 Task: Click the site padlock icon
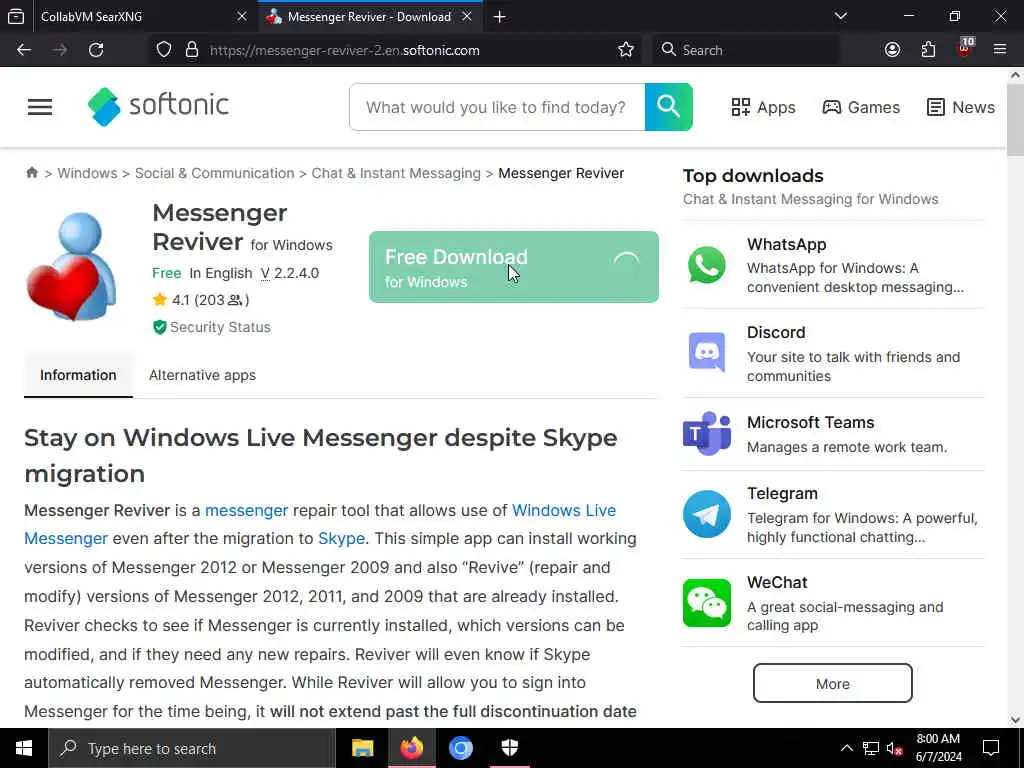pos(191,50)
